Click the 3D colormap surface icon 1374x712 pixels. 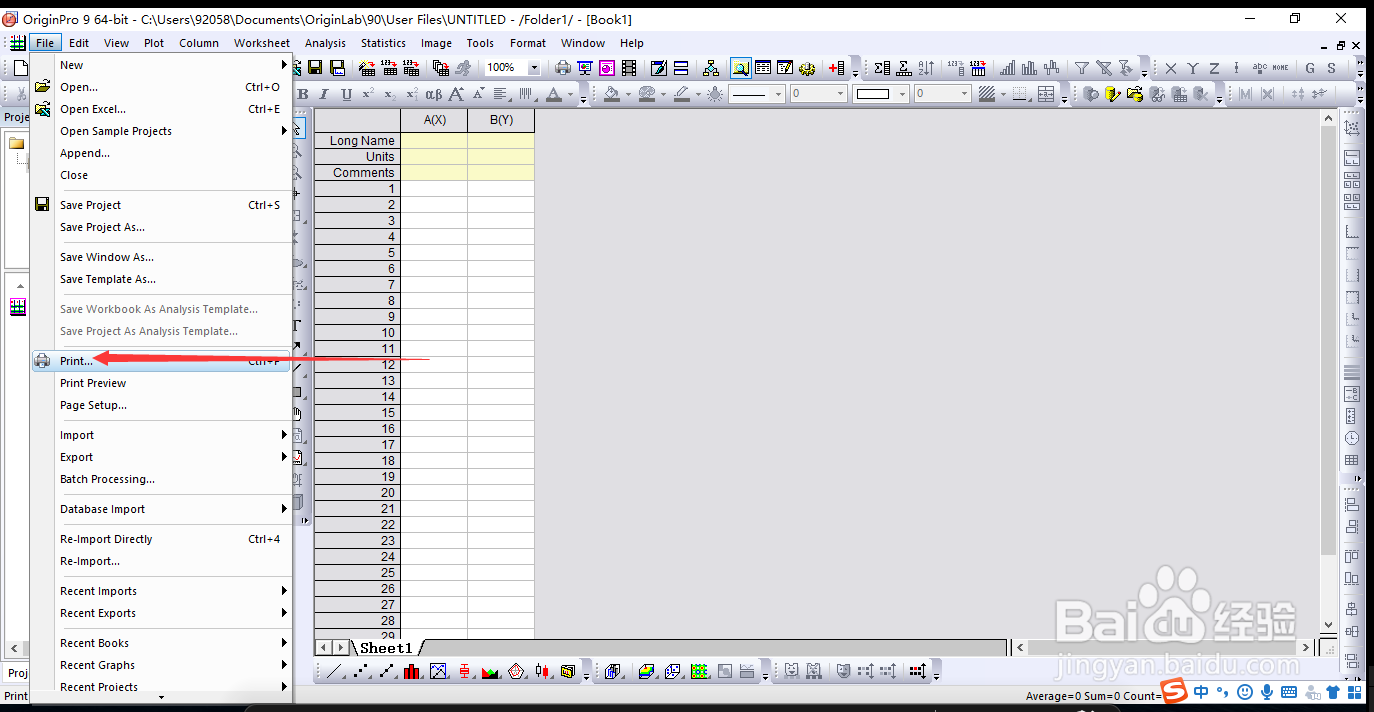(649, 672)
